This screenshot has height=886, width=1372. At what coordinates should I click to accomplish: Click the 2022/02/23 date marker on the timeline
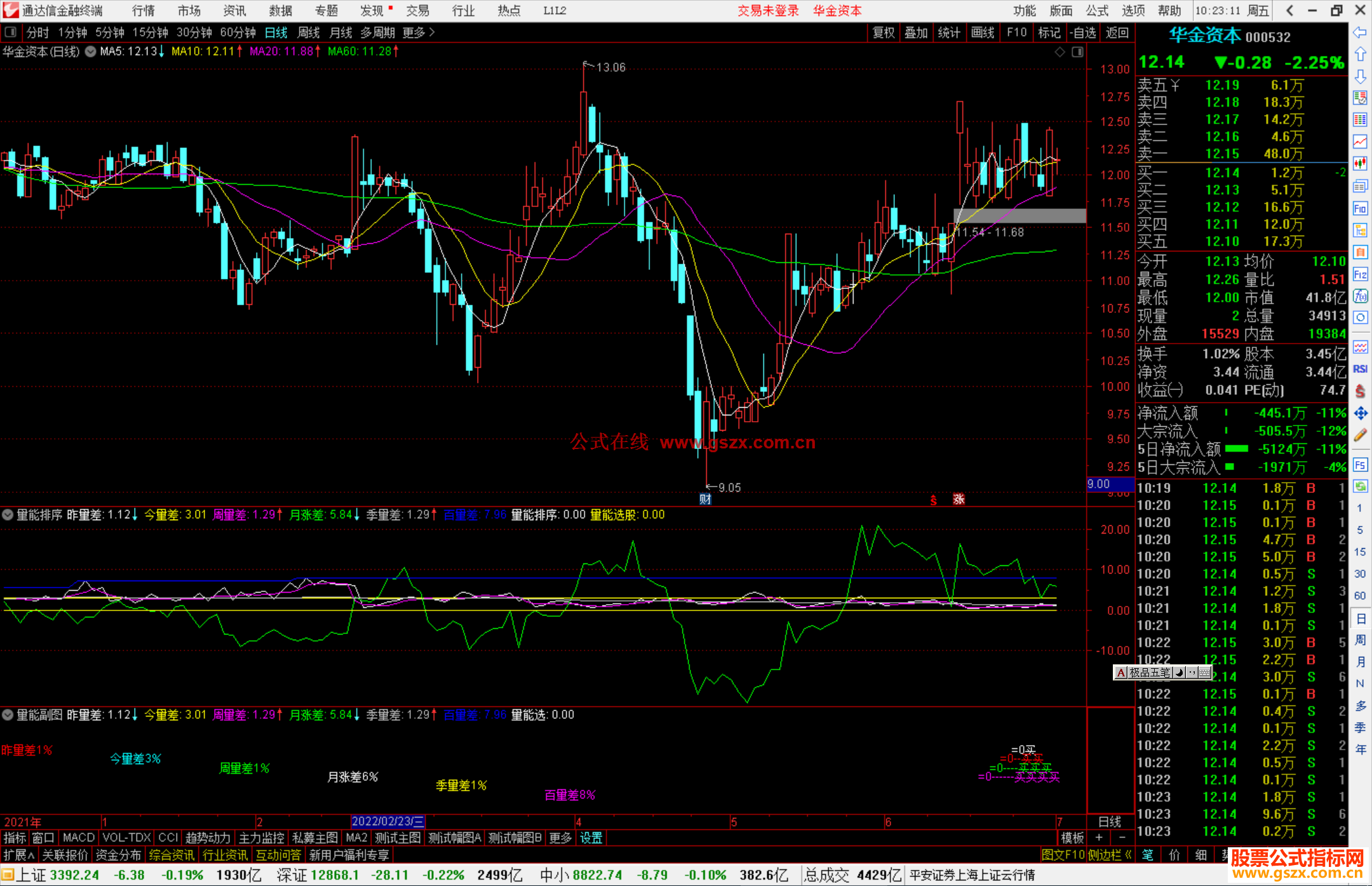(387, 822)
